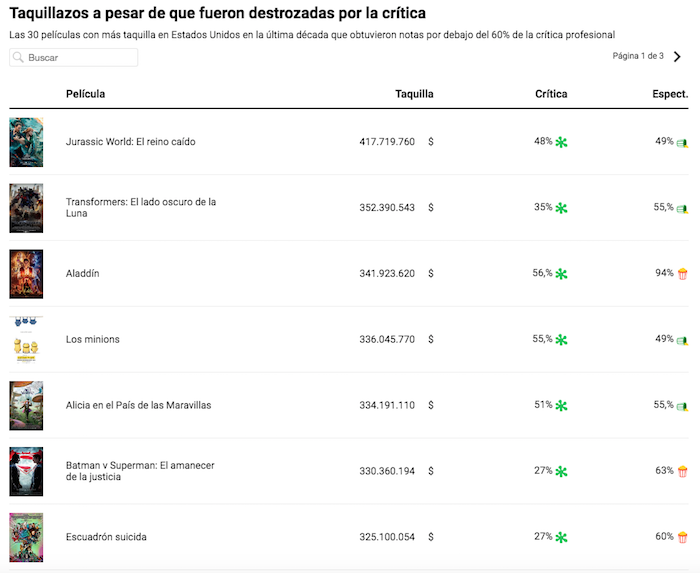Image resolution: width=700 pixels, height=573 pixels.
Task: Go to next page with the right chevron
Action: pos(677,57)
